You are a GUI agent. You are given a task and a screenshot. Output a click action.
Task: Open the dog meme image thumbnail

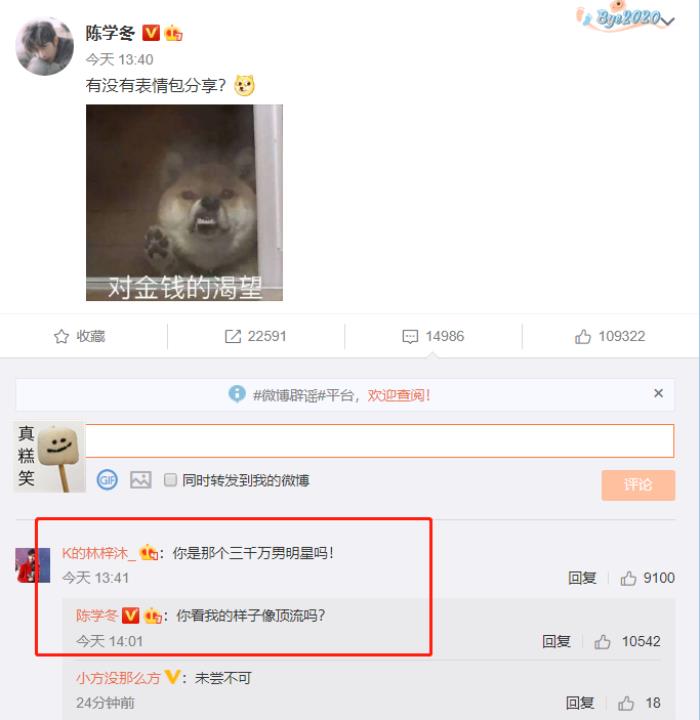(x=184, y=202)
